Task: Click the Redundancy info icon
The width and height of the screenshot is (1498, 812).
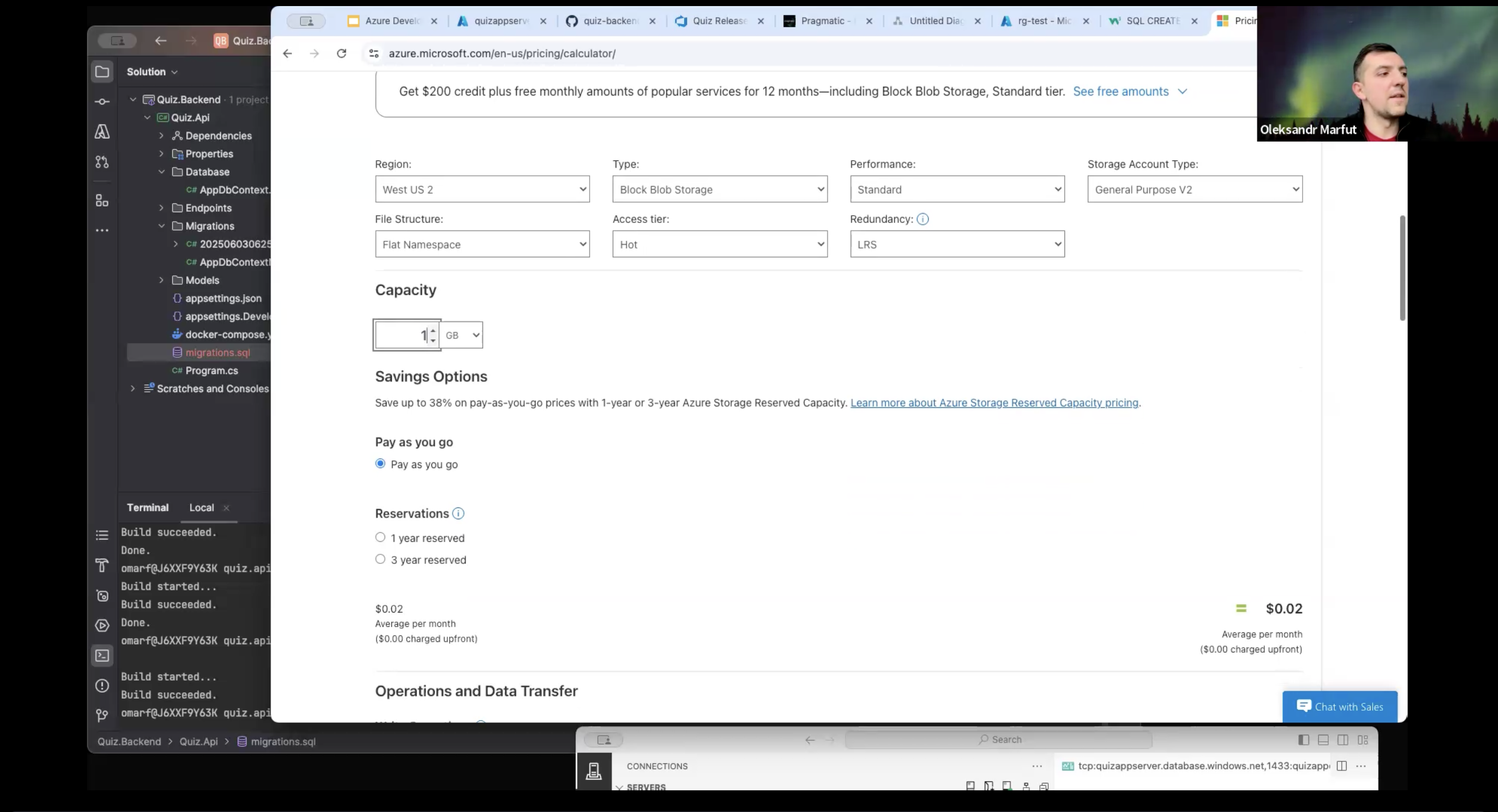Action: 923,219
